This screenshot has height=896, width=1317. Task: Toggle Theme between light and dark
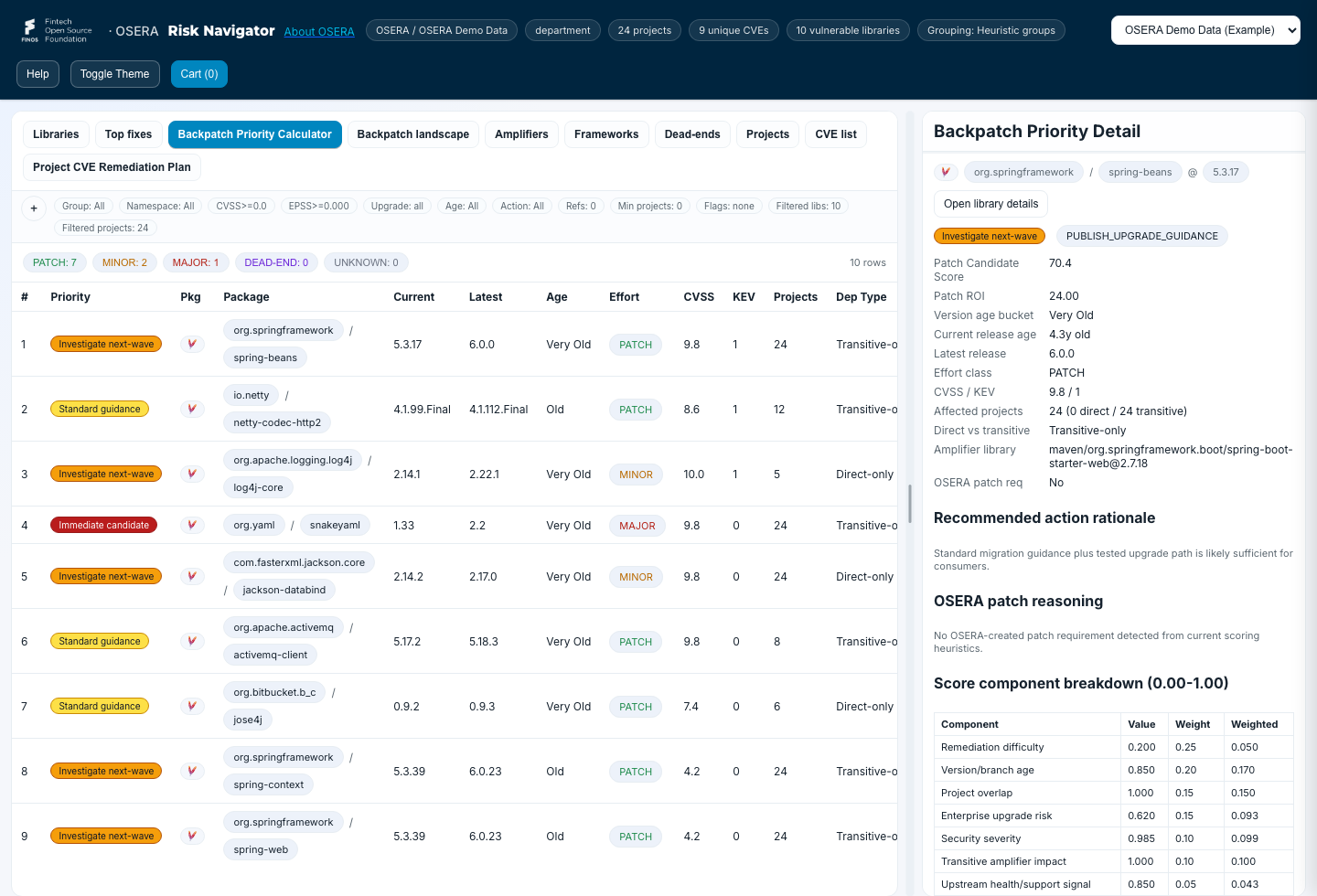point(115,74)
